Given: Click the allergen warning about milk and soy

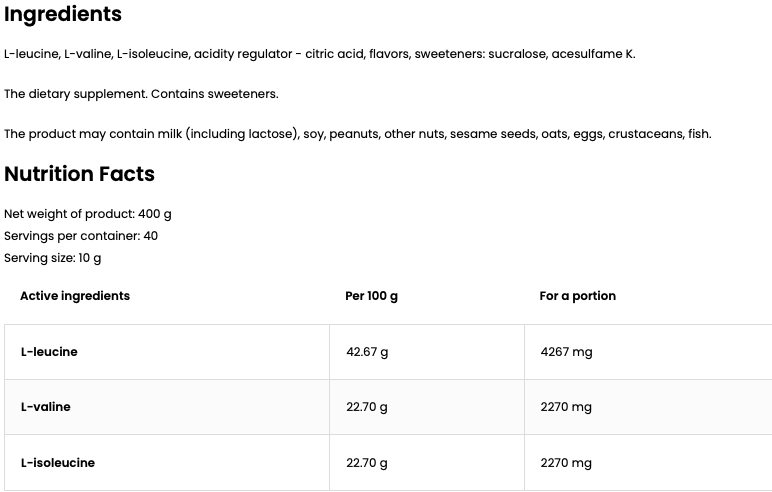Looking at the screenshot, I should (x=357, y=134).
